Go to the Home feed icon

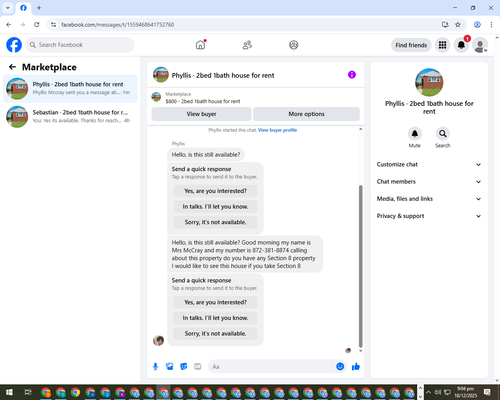click(200, 45)
